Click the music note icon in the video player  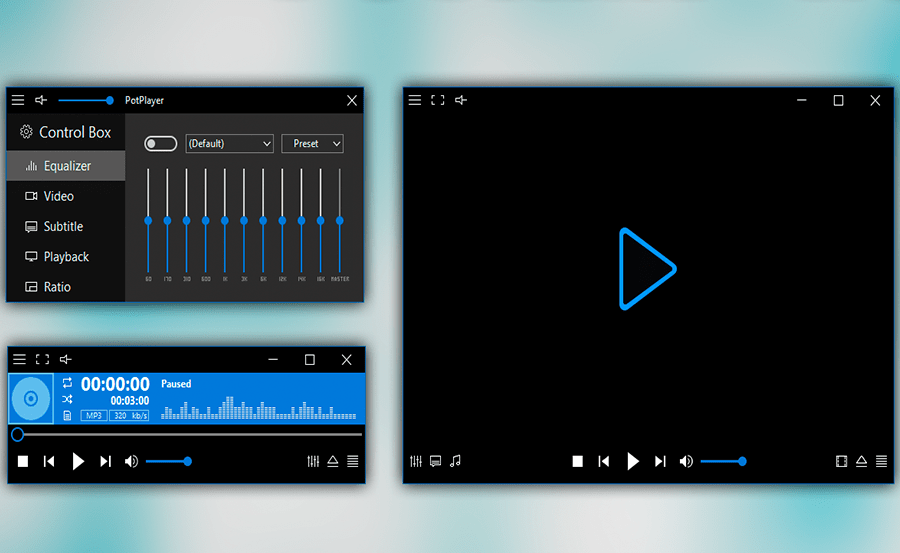click(455, 461)
